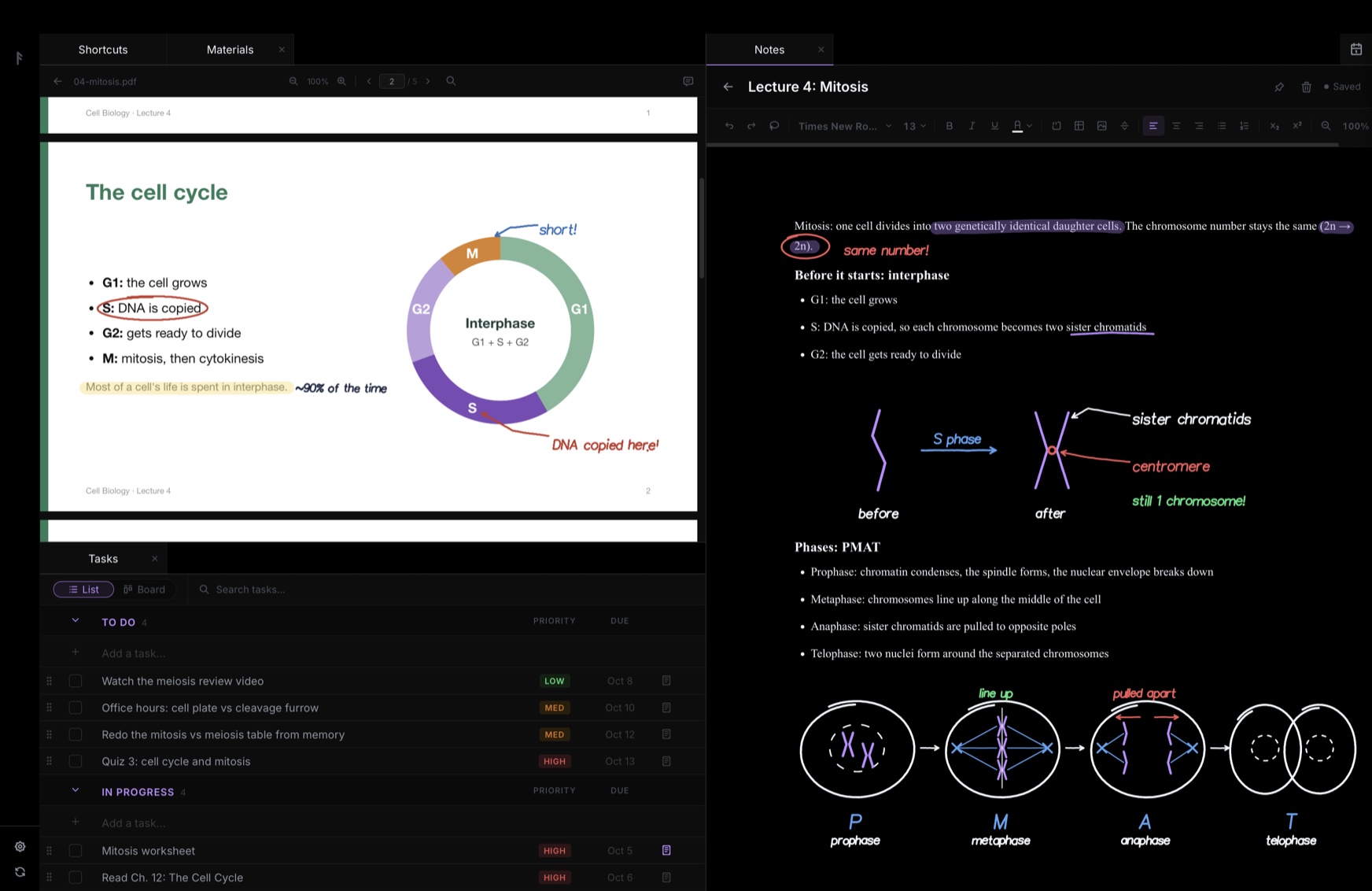1372x891 pixels.
Task: Select the Materials tab
Action: 230,50
